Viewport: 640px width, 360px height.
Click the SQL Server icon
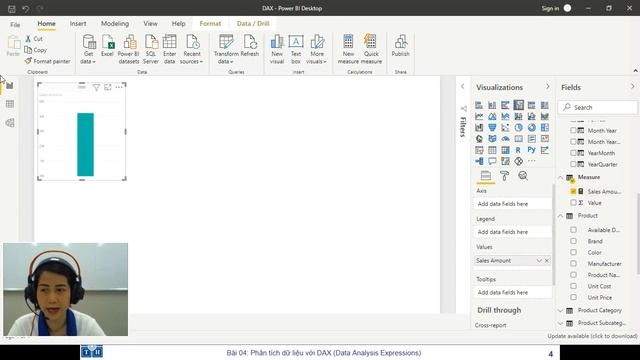[x=151, y=49]
